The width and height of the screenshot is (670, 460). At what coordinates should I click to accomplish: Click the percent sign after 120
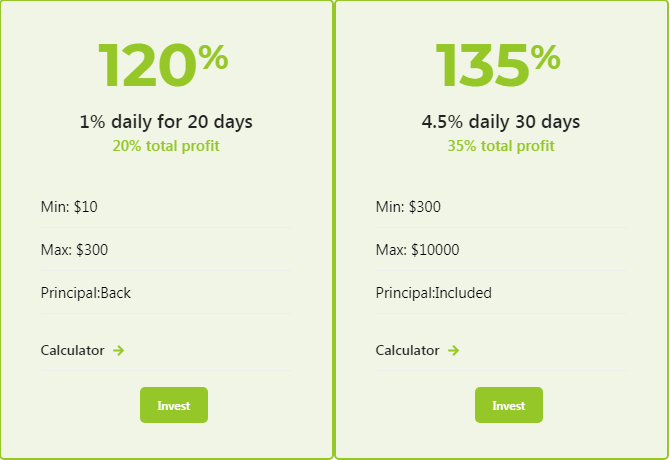coord(213,57)
